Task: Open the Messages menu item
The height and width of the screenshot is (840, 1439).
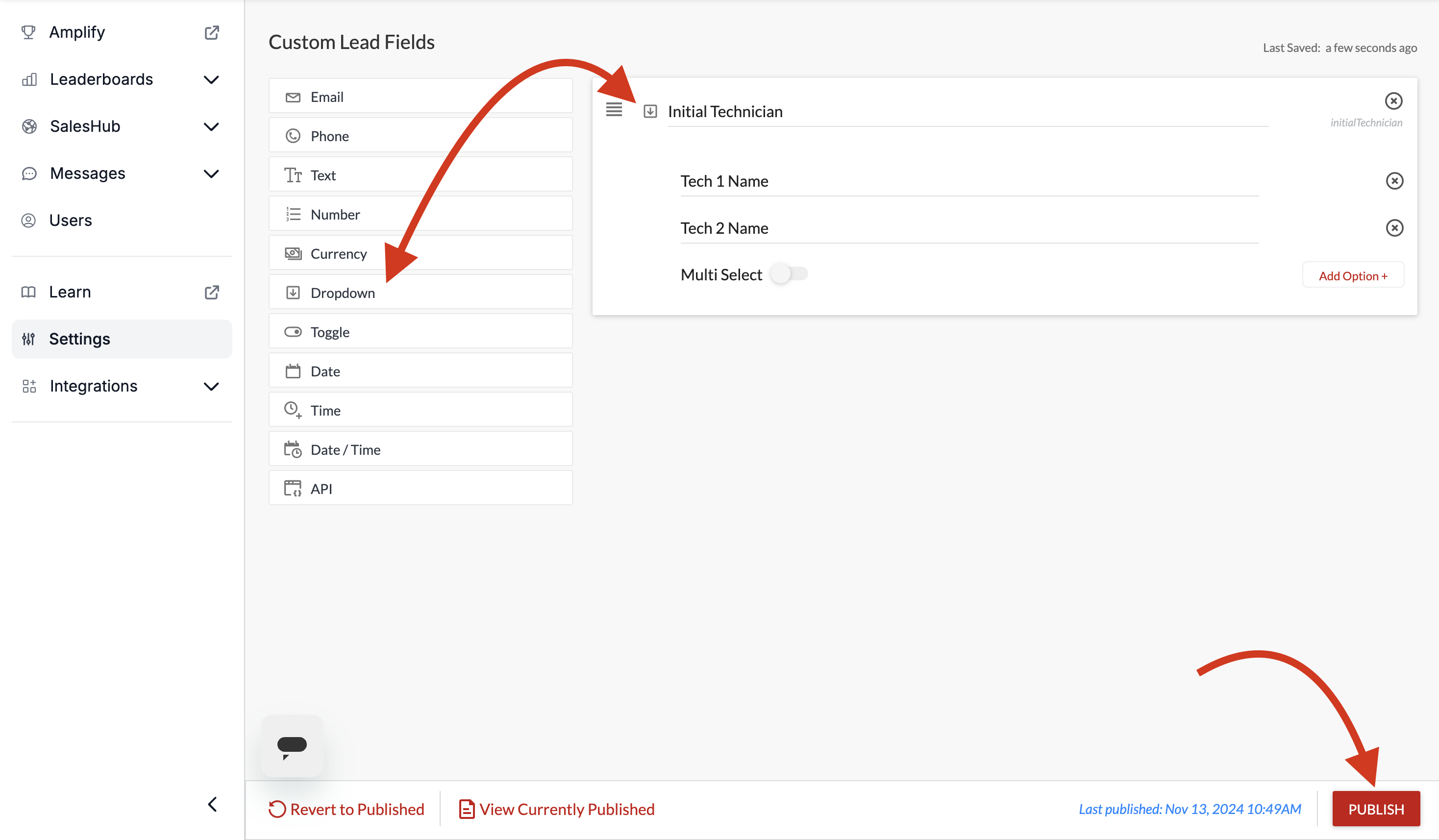Action: point(122,173)
